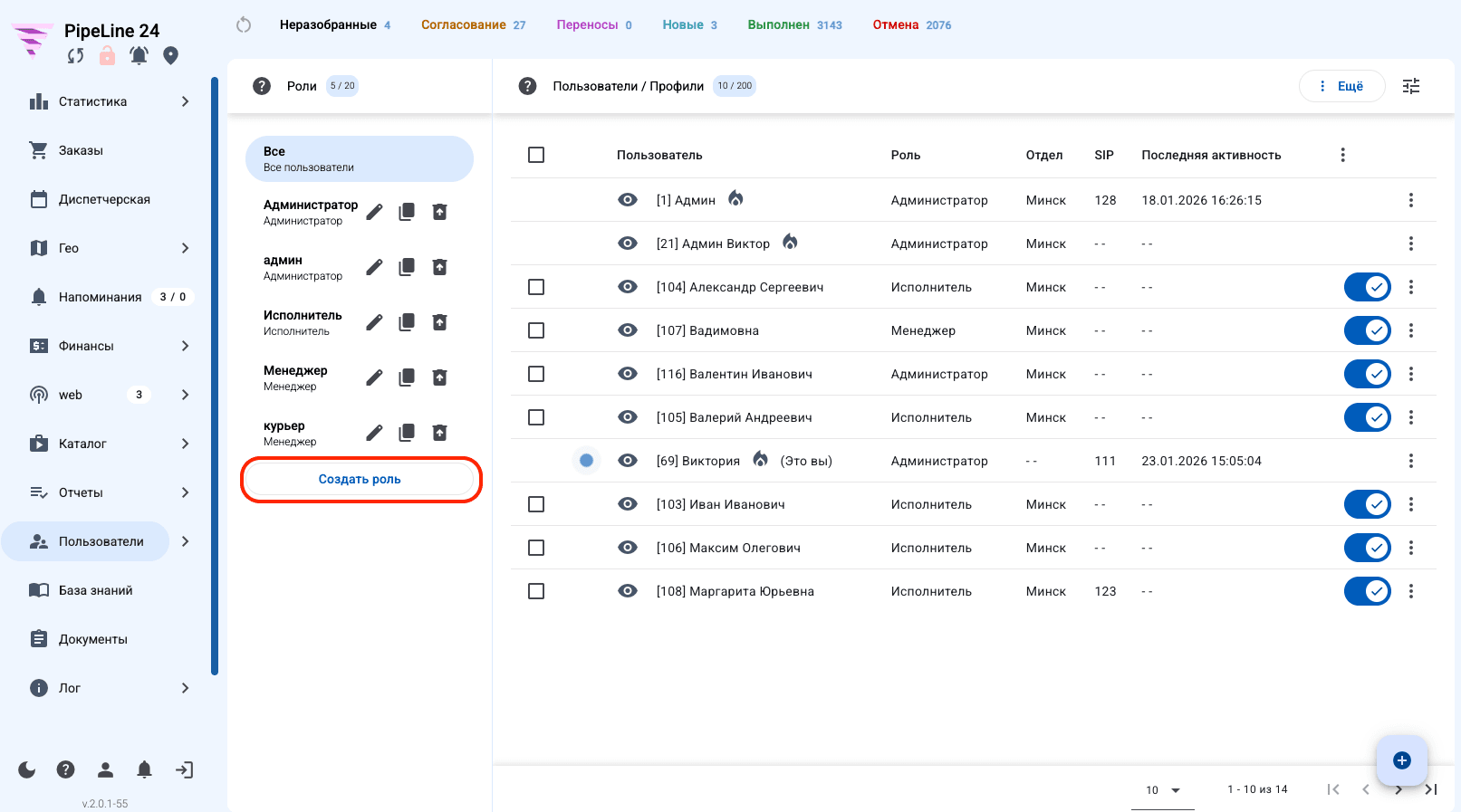Image resolution: width=1461 pixels, height=812 pixels.
Task: Click the pencil icon for админ role
Action: tap(374, 267)
